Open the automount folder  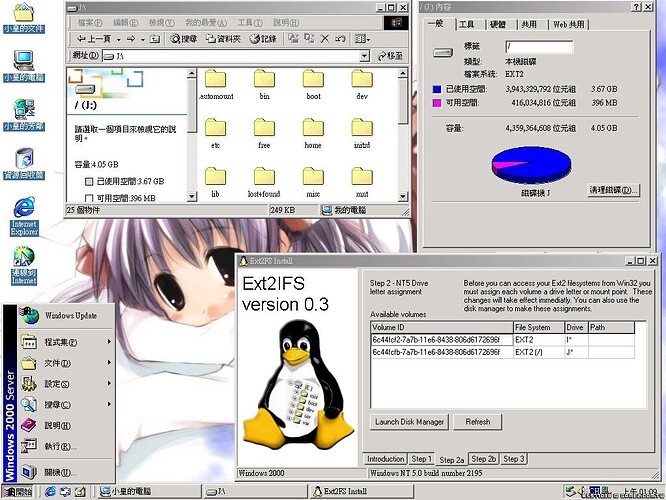tap(216, 85)
